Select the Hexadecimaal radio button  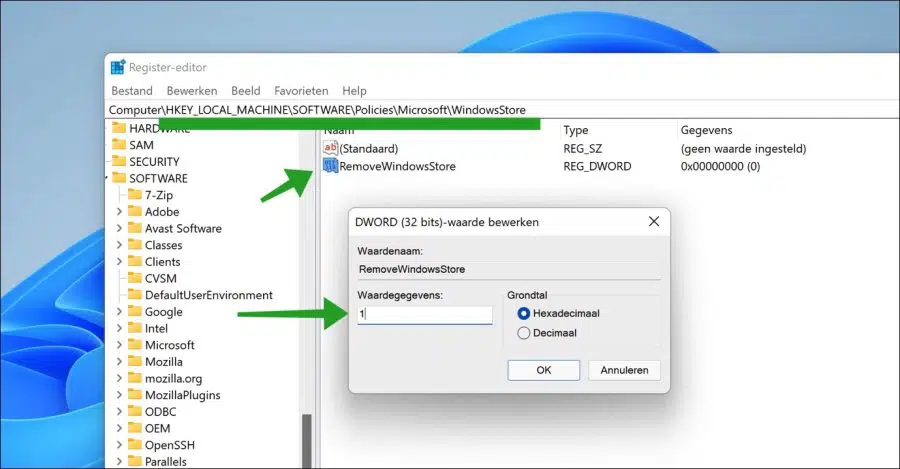coord(523,313)
